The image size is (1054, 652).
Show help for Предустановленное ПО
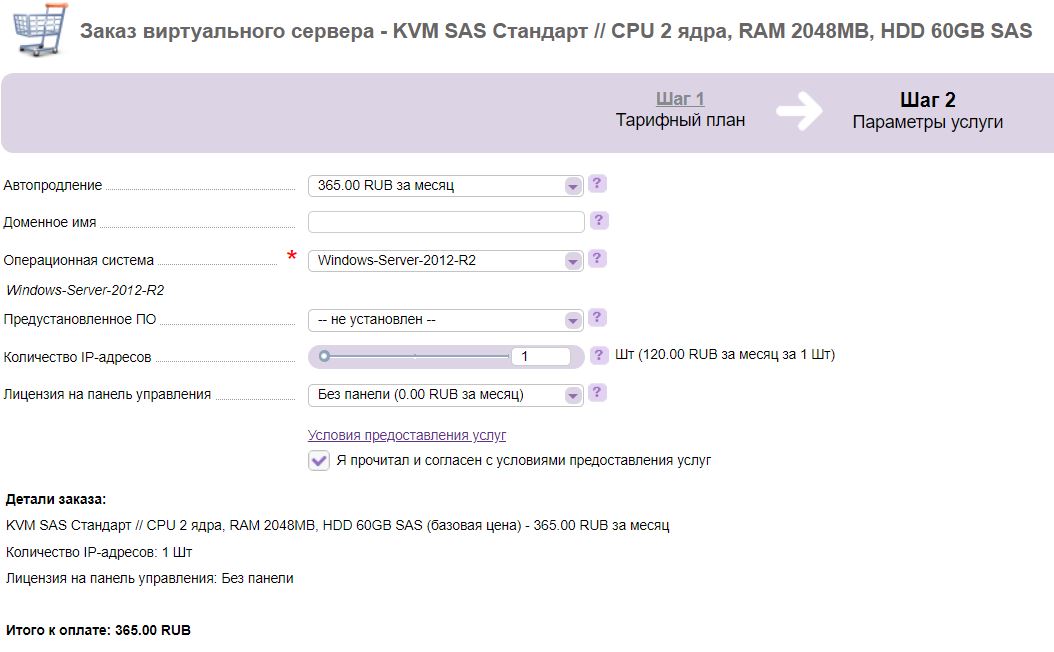pyautogui.click(x=597, y=318)
